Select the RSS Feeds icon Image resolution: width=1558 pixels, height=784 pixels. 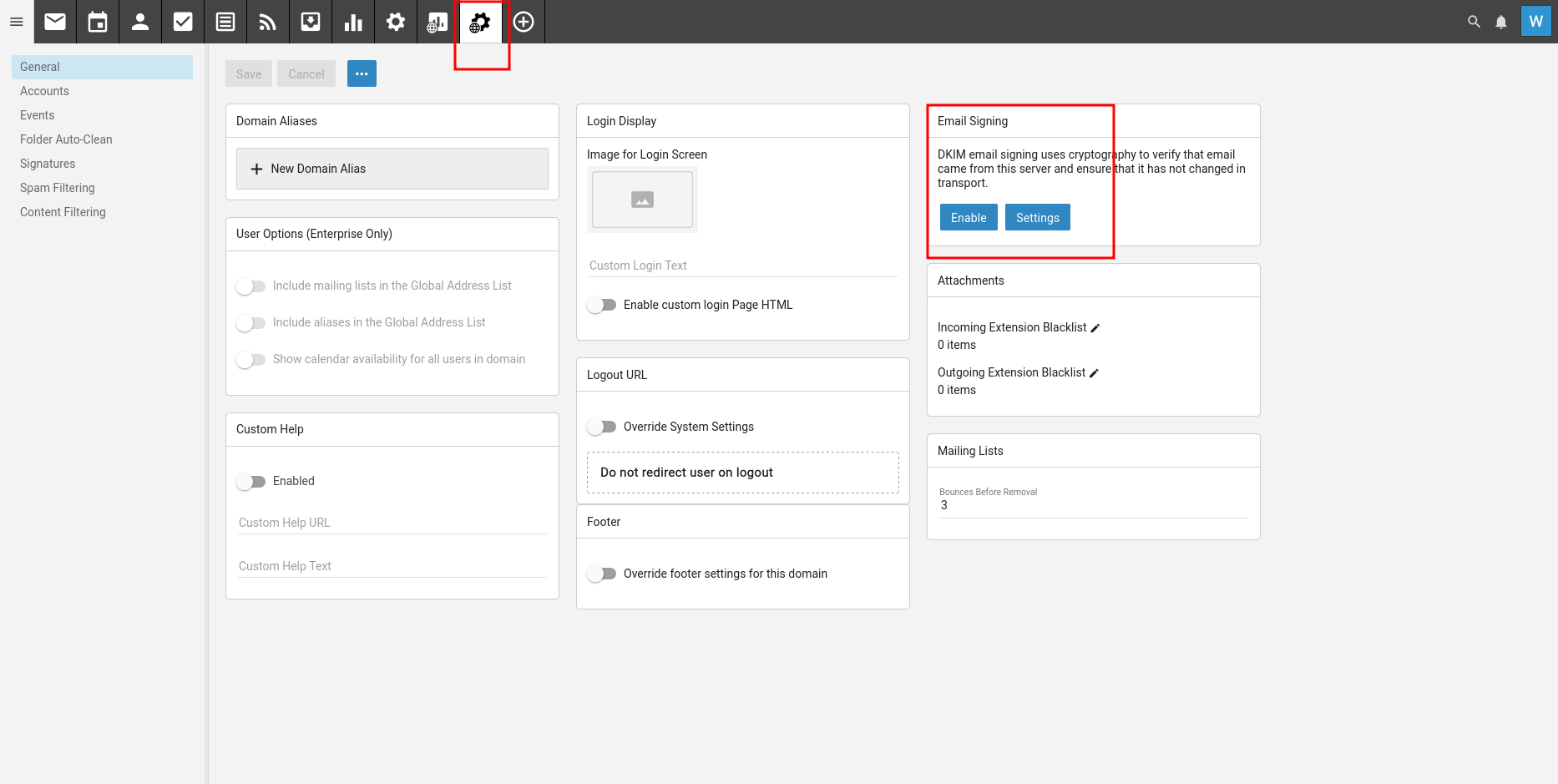click(x=267, y=21)
